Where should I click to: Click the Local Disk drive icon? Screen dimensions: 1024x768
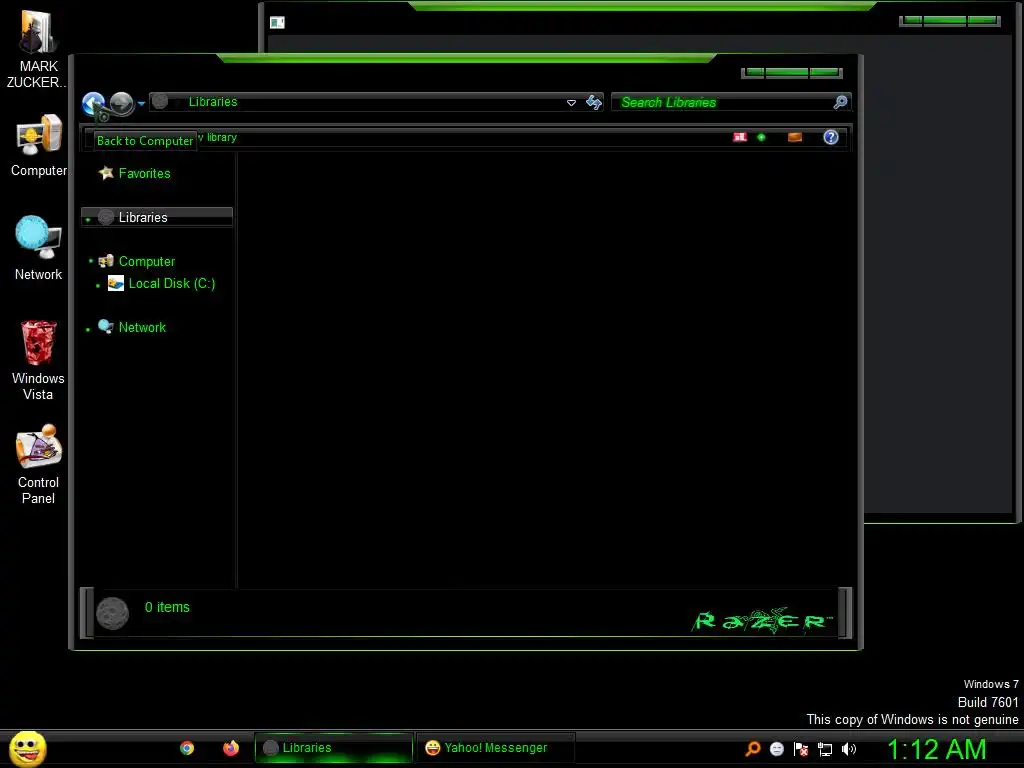click(116, 283)
